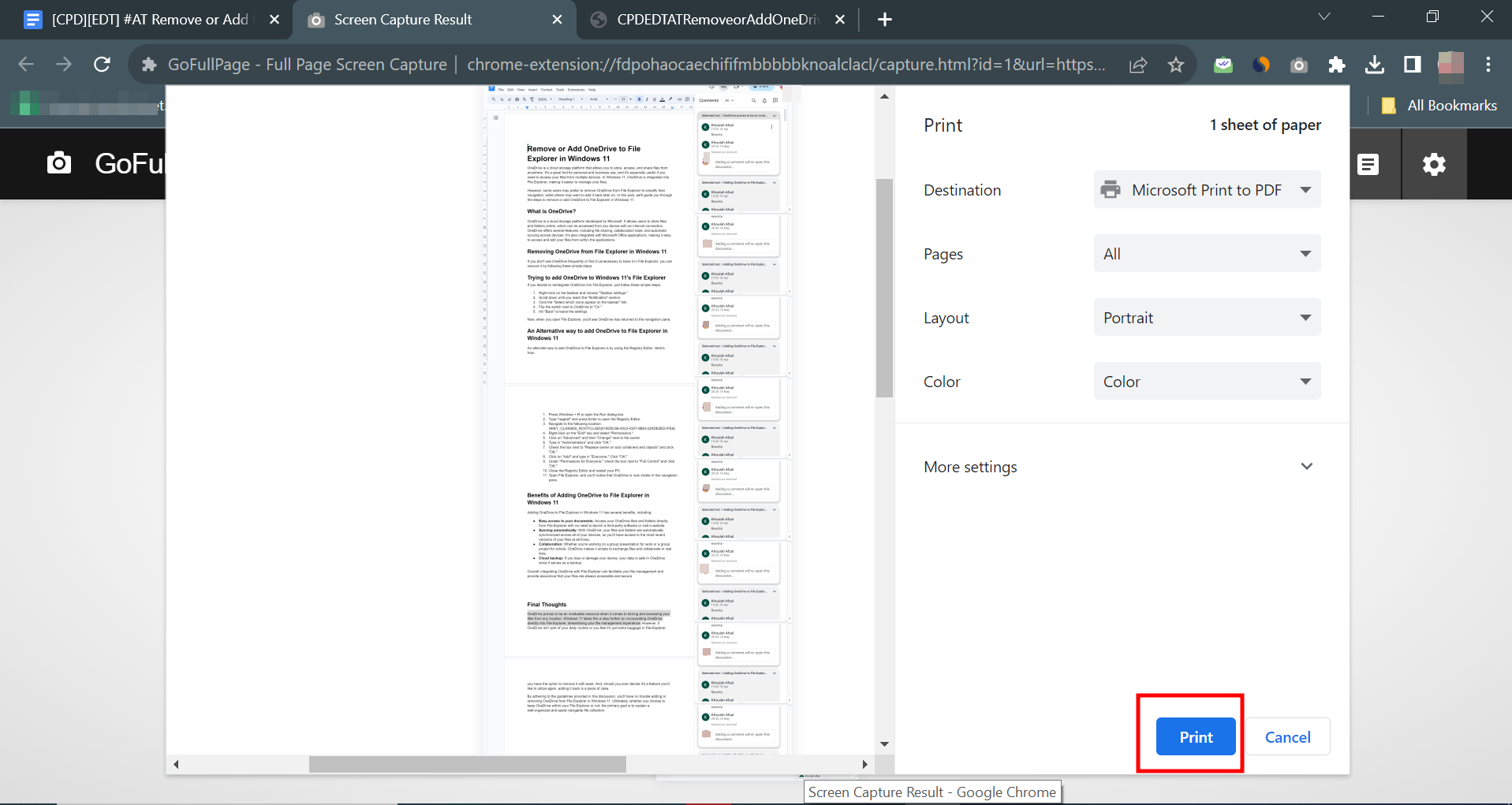The width and height of the screenshot is (1512, 805).
Task: Bookmark this page with star icon
Action: (x=1176, y=65)
